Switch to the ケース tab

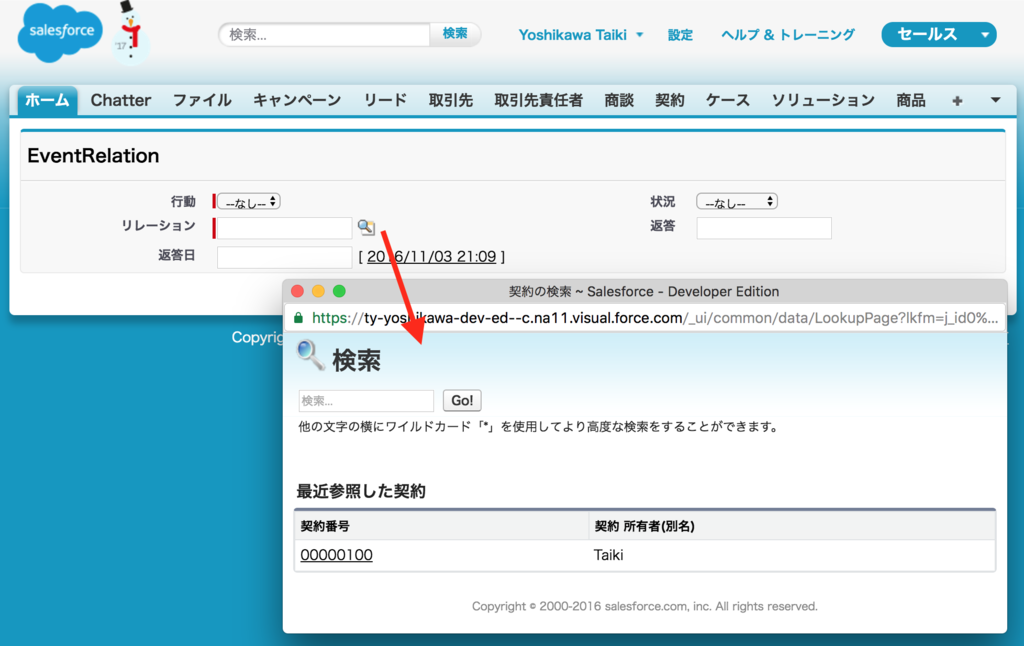tap(728, 101)
